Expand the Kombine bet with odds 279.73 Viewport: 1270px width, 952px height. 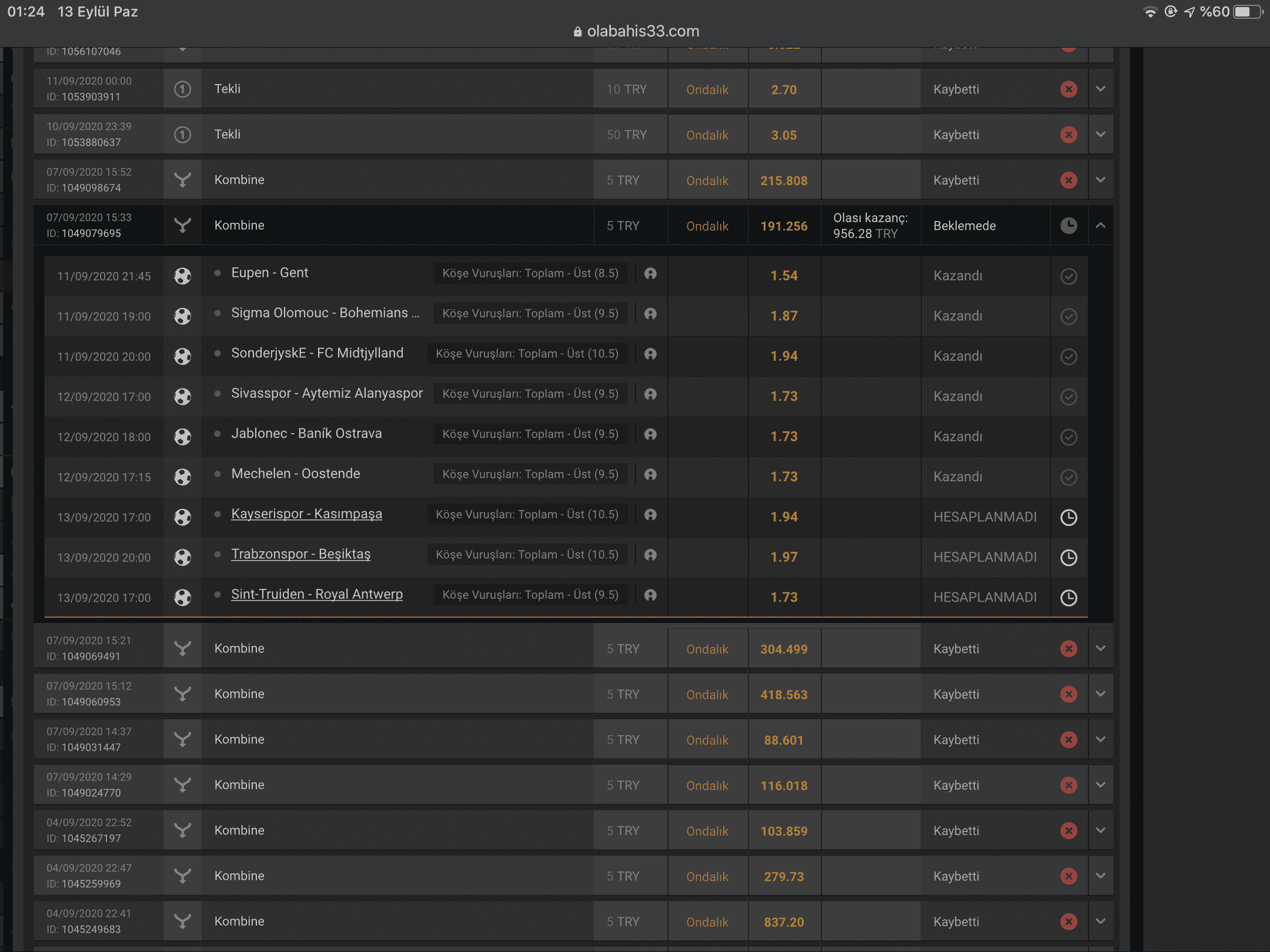[x=1101, y=876]
